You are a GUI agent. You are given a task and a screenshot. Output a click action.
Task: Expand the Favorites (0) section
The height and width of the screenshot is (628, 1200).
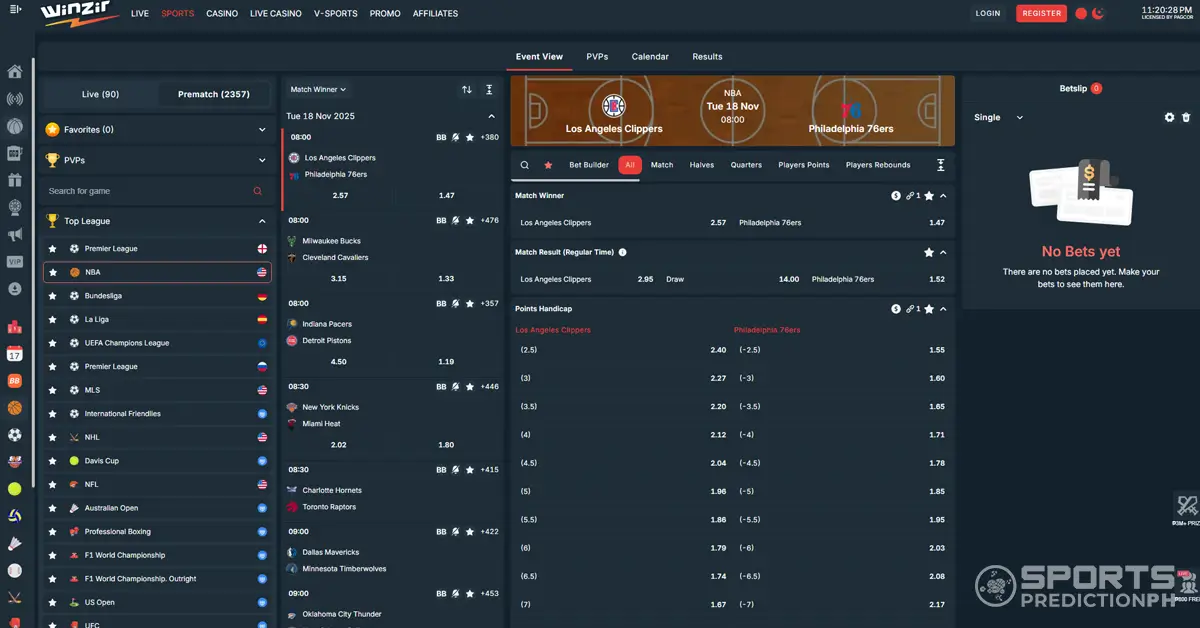coord(157,130)
